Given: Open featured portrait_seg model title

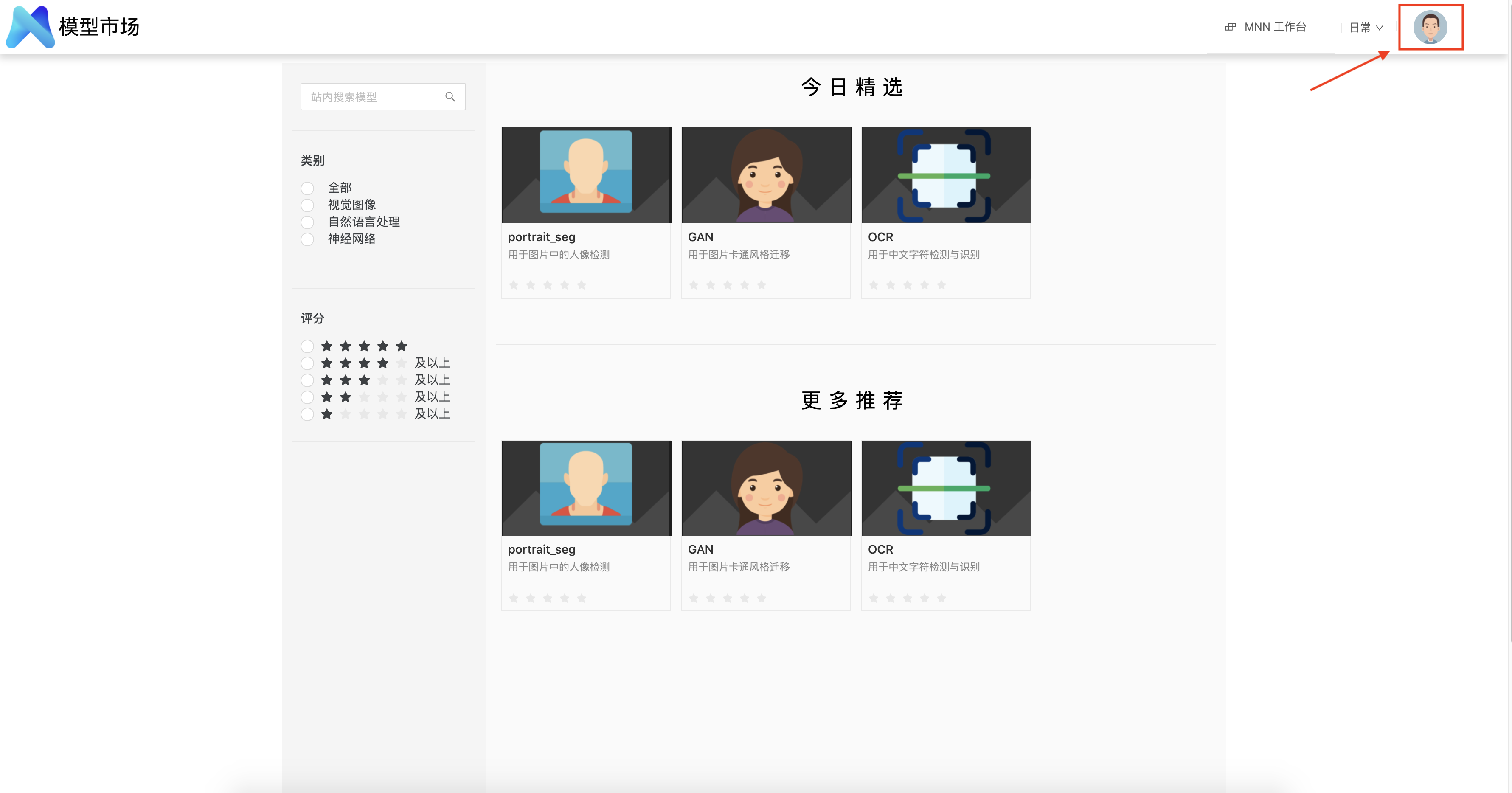Looking at the screenshot, I should tap(541, 237).
